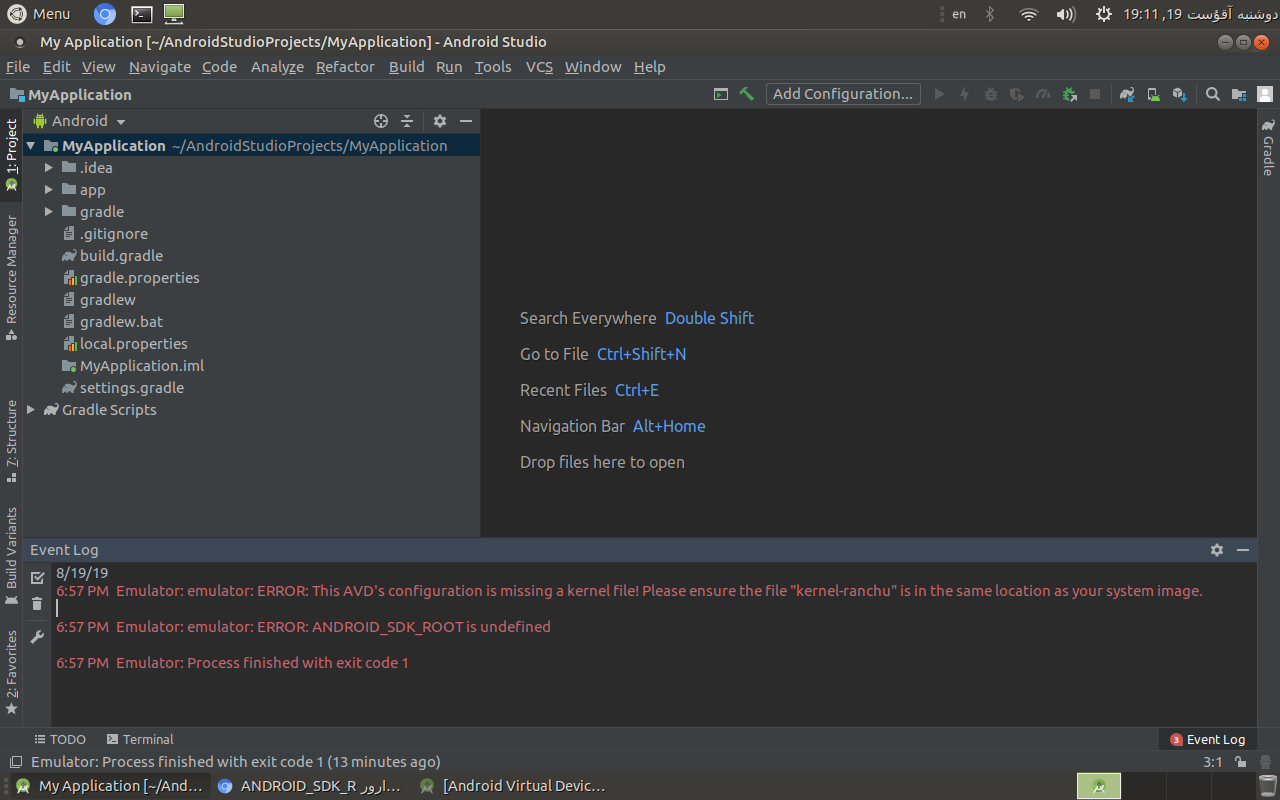The width and height of the screenshot is (1280, 800).
Task: Click the Mark all as read checkmark icon
Action: (x=37, y=578)
